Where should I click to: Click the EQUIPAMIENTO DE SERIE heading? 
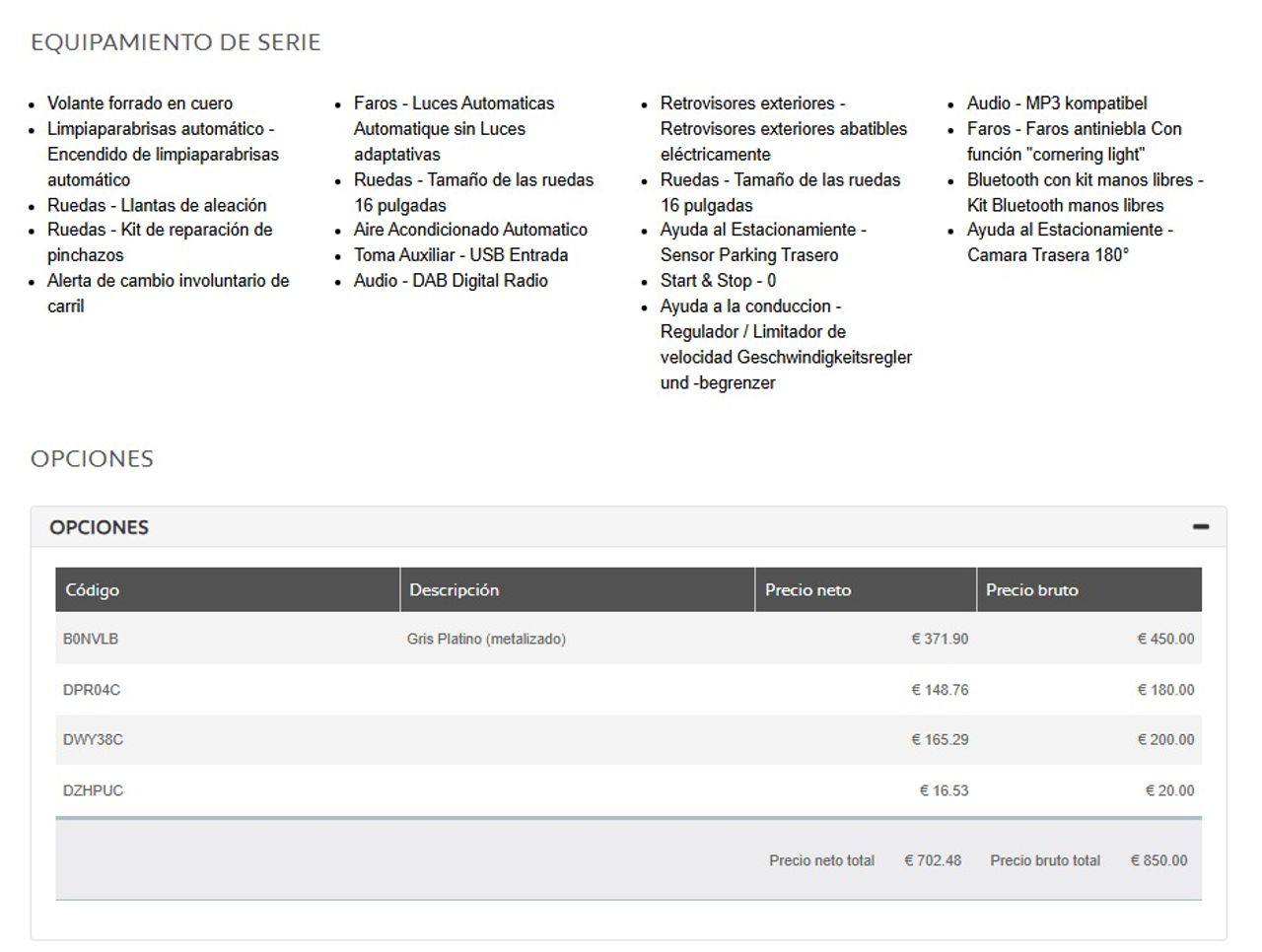pos(175,42)
